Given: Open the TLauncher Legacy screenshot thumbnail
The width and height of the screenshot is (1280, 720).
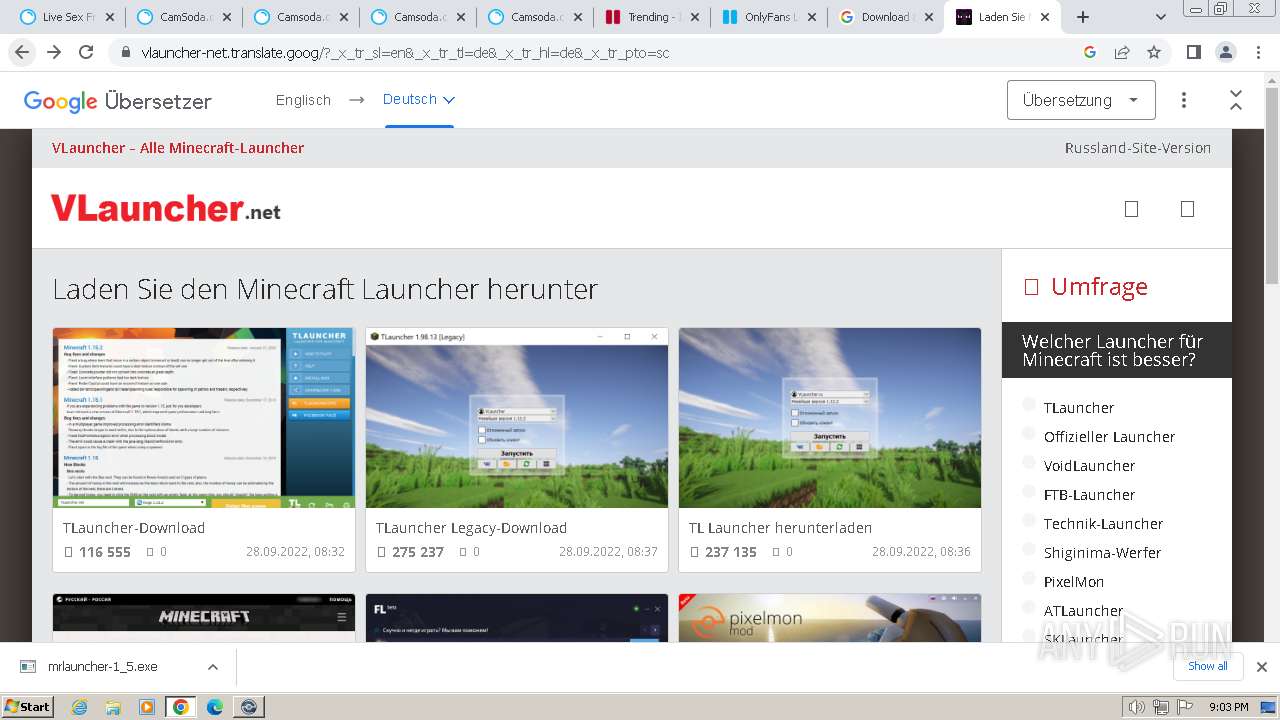Looking at the screenshot, I should click(517, 418).
